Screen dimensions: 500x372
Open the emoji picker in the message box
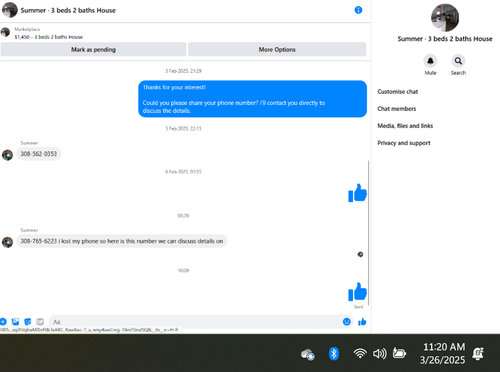[347, 322]
